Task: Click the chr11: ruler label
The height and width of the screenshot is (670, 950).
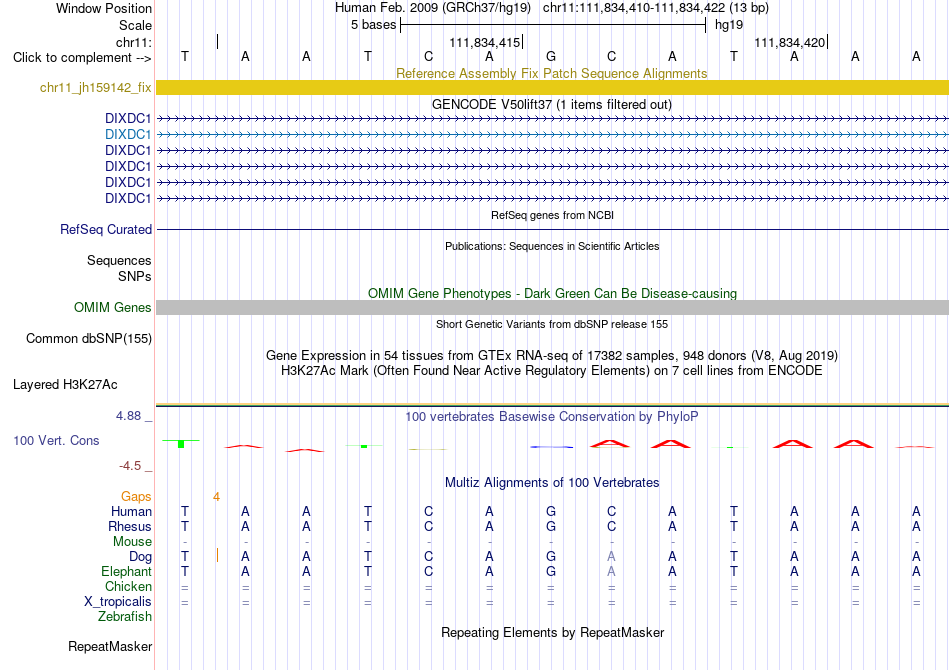Action: pos(133,42)
